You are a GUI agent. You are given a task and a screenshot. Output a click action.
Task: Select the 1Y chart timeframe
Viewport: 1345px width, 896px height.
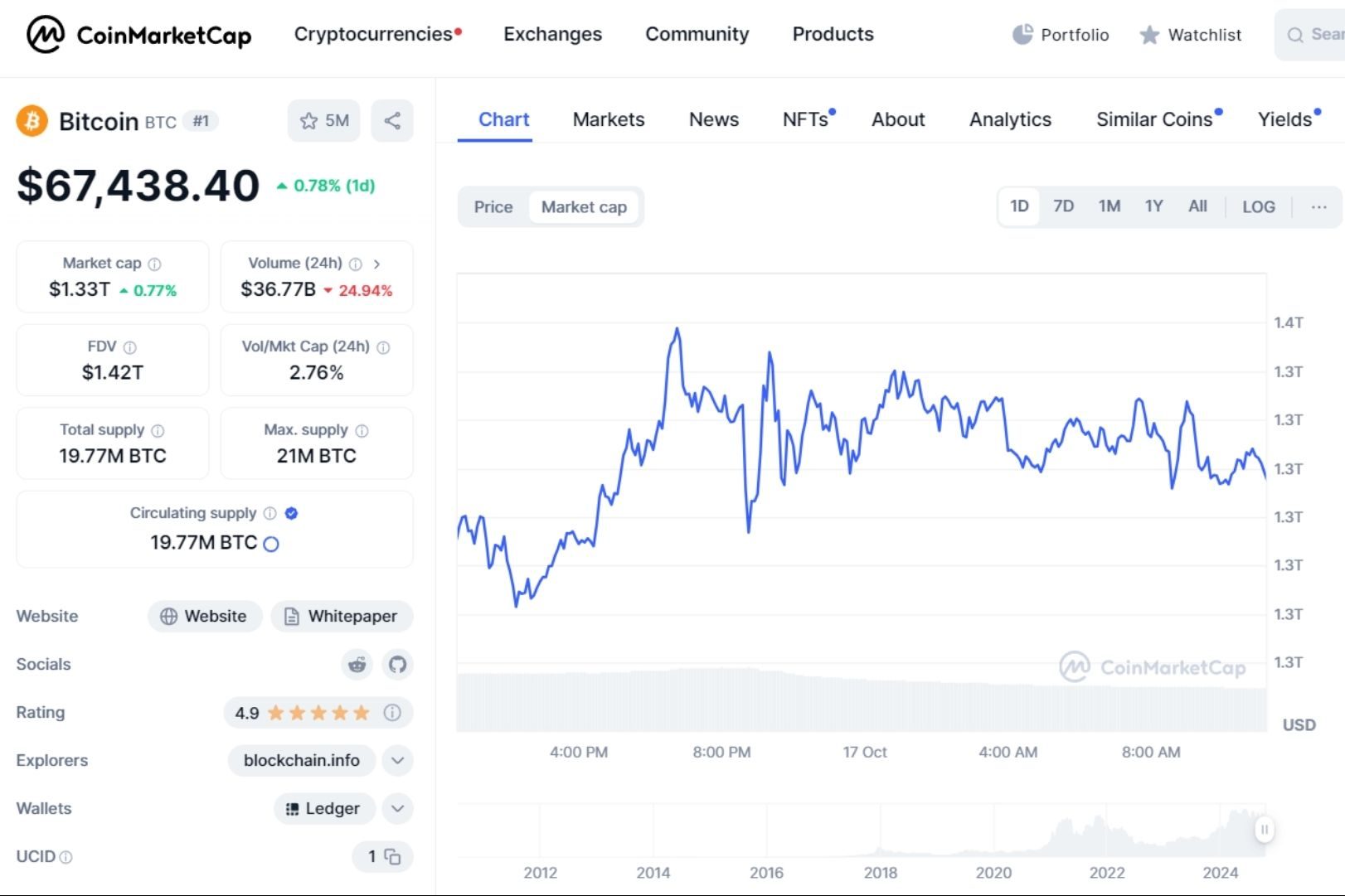coord(1153,206)
